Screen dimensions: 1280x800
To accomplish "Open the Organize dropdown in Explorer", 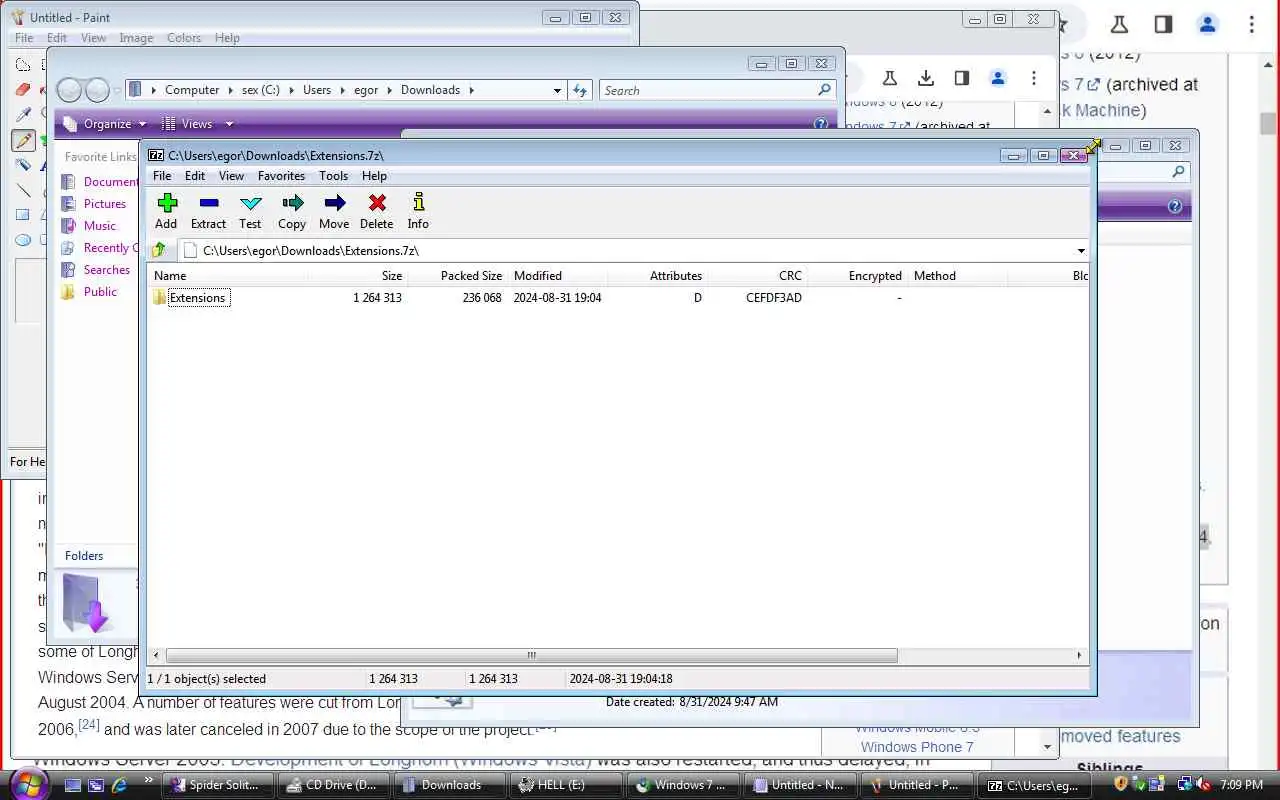I will tap(114, 124).
